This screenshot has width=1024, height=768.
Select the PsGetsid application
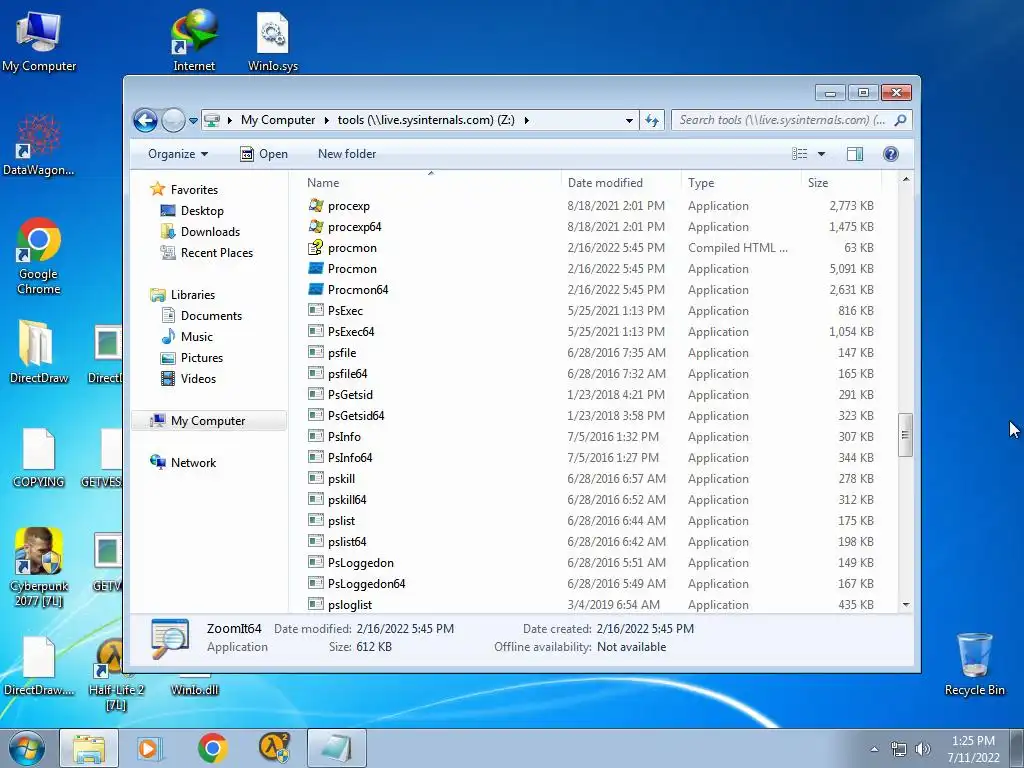[x=350, y=394]
